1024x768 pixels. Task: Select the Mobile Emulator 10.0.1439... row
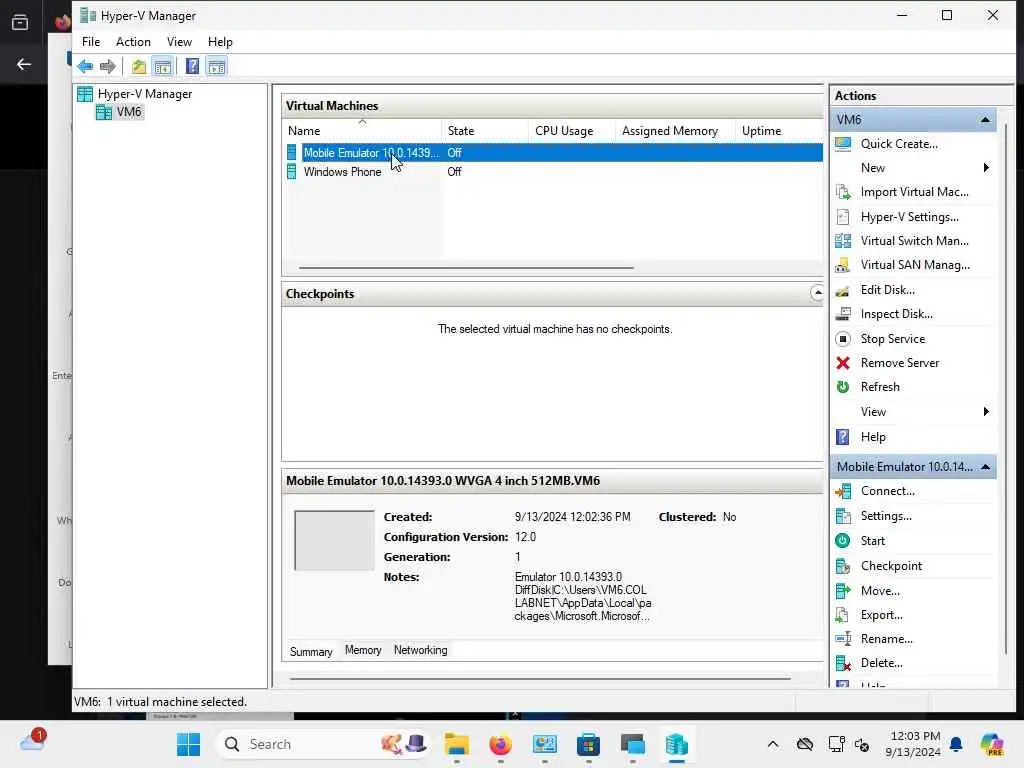[x=554, y=153]
